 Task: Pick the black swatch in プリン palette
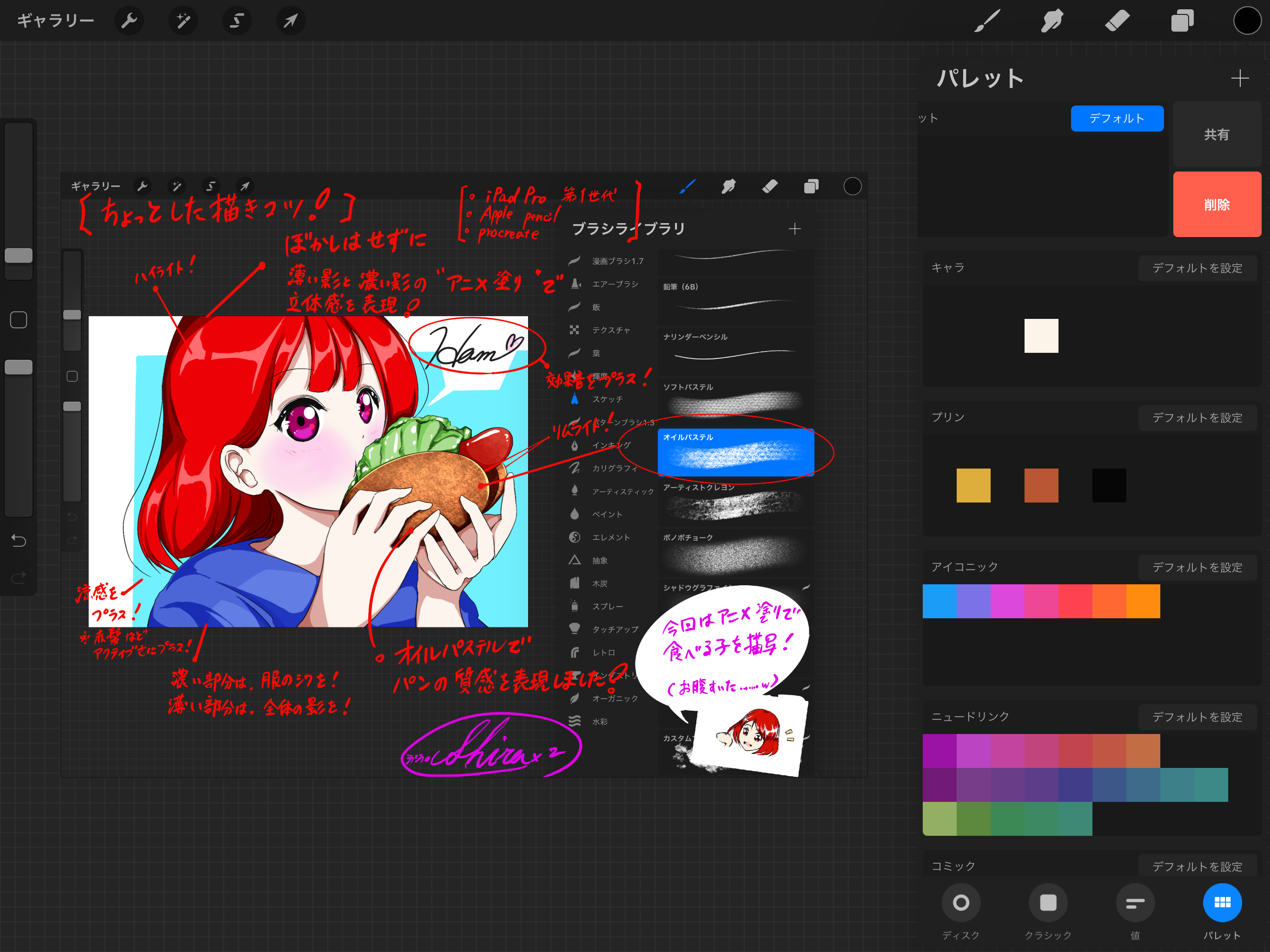pos(1109,485)
